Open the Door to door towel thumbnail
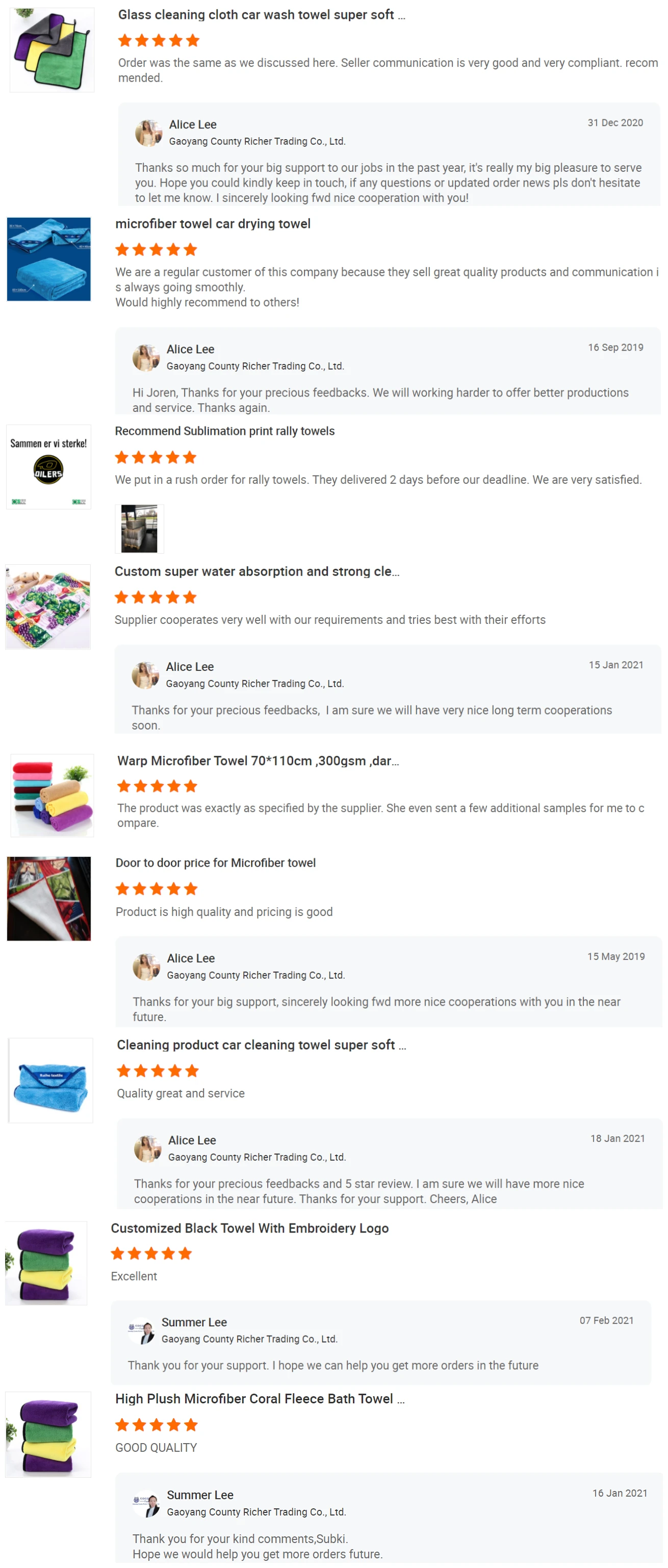Viewport: 668px width, 1568px height. point(49,898)
